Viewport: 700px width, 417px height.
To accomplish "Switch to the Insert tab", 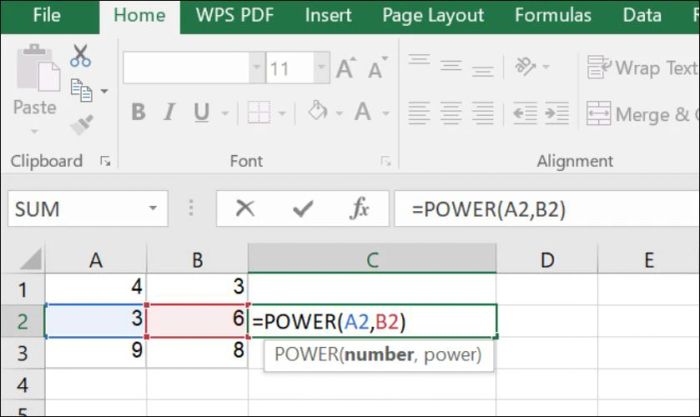I will click(327, 15).
